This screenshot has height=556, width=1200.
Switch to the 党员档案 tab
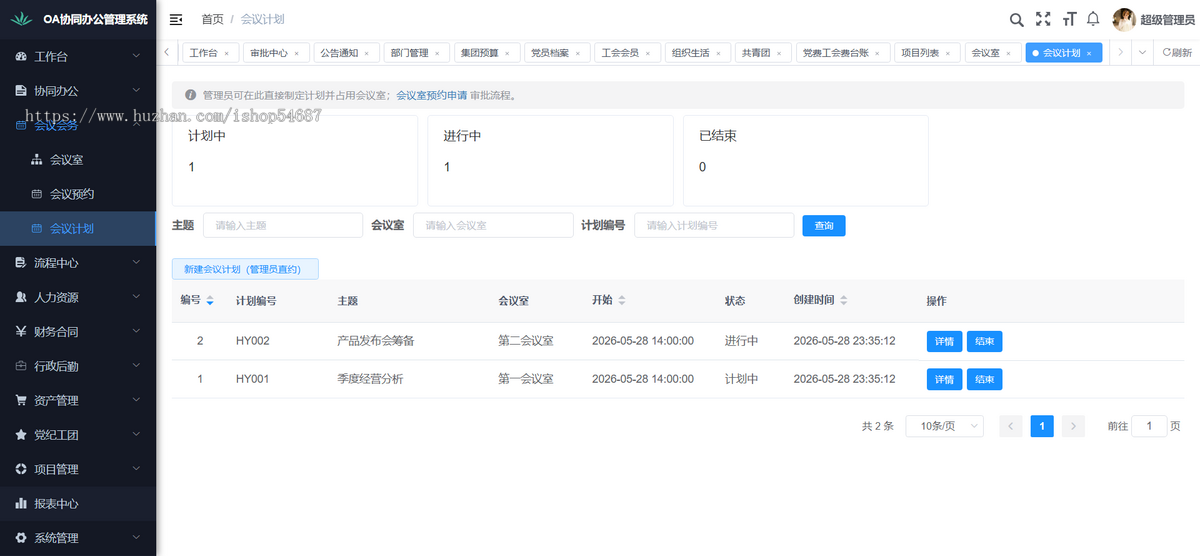pyautogui.click(x=556, y=53)
